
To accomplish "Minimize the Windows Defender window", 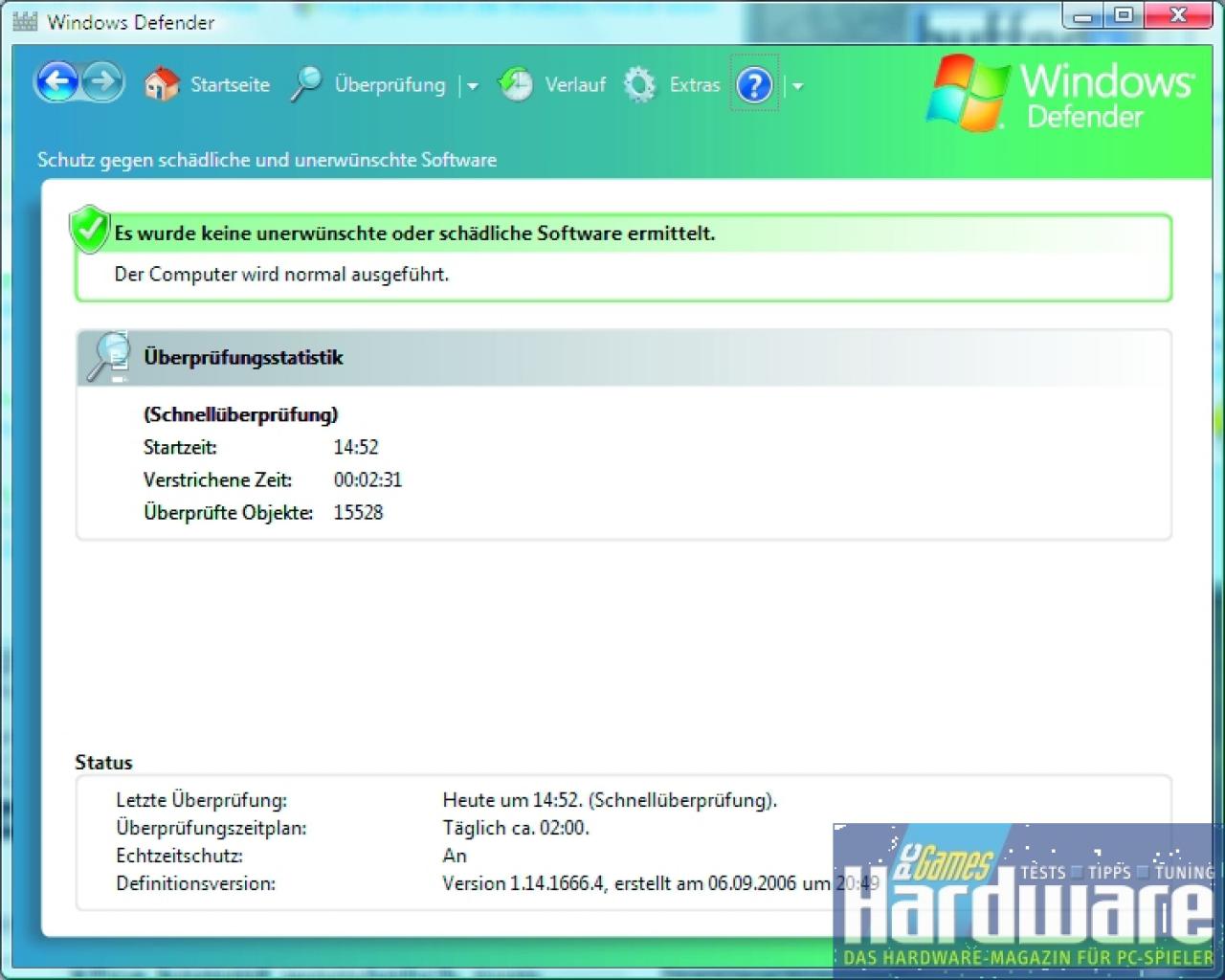I will pos(1083,15).
